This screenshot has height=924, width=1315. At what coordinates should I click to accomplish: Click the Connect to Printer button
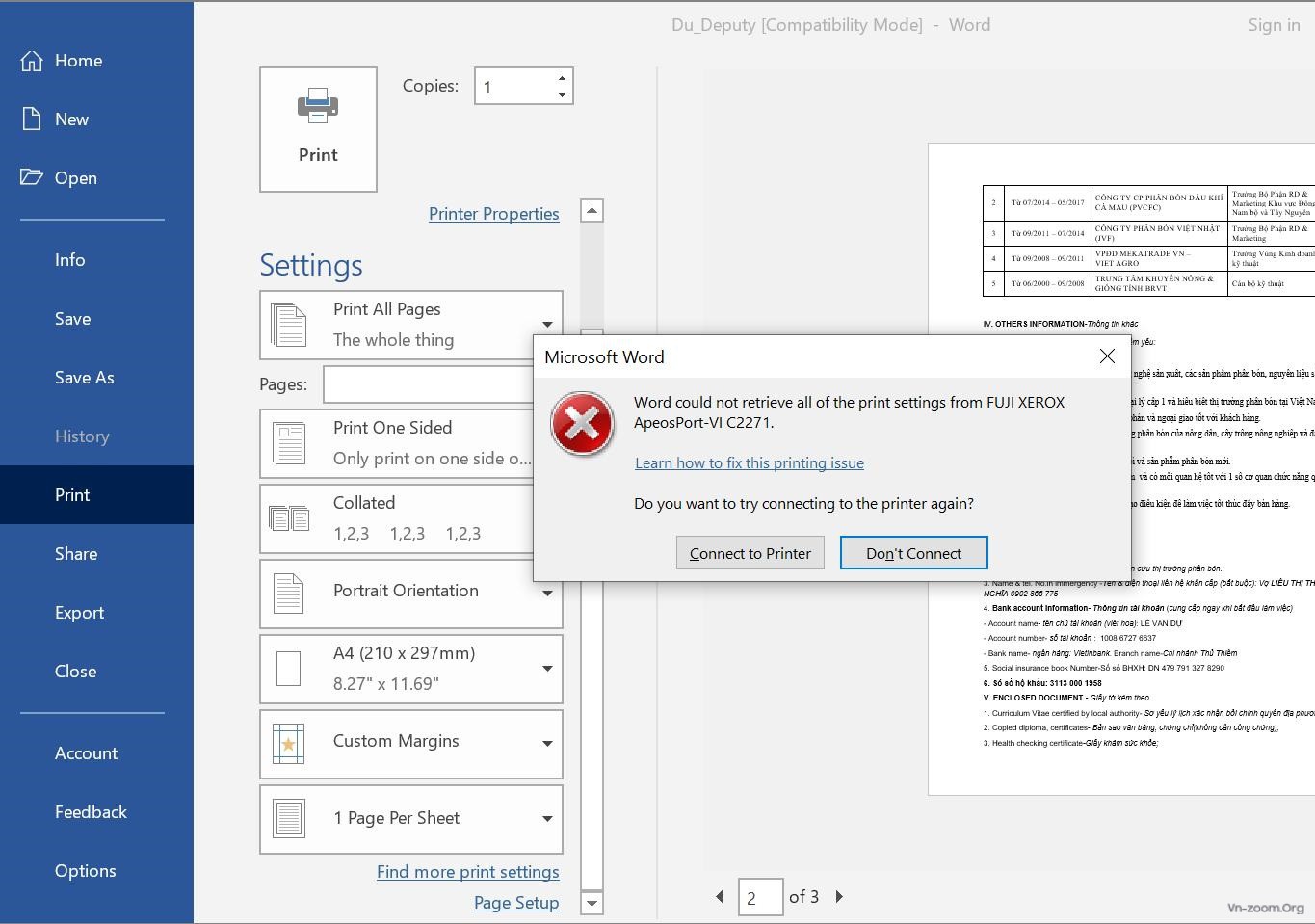click(750, 553)
